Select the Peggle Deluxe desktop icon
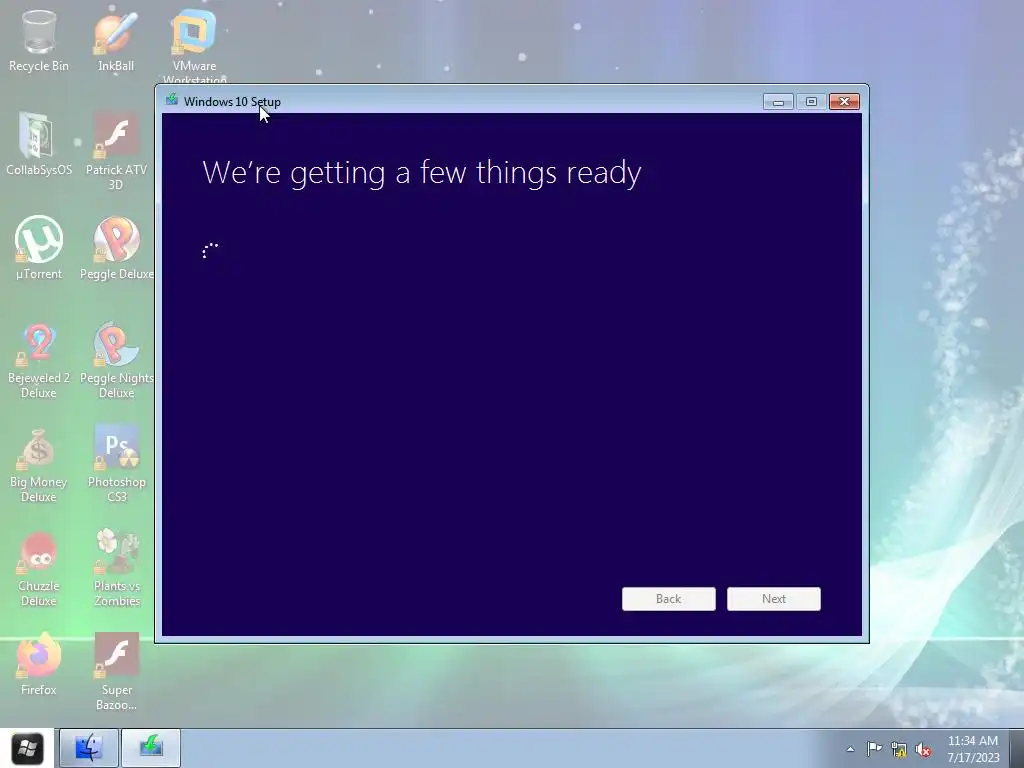Image resolution: width=1024 pixels, height=768 pixels. 116,248
